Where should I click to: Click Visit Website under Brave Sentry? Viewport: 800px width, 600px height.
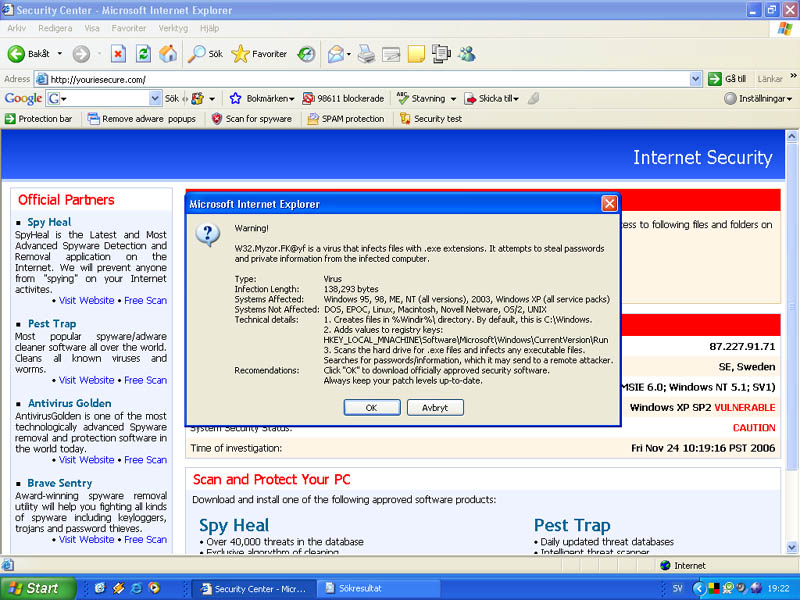pyautogui.click(x=86, y=539)
